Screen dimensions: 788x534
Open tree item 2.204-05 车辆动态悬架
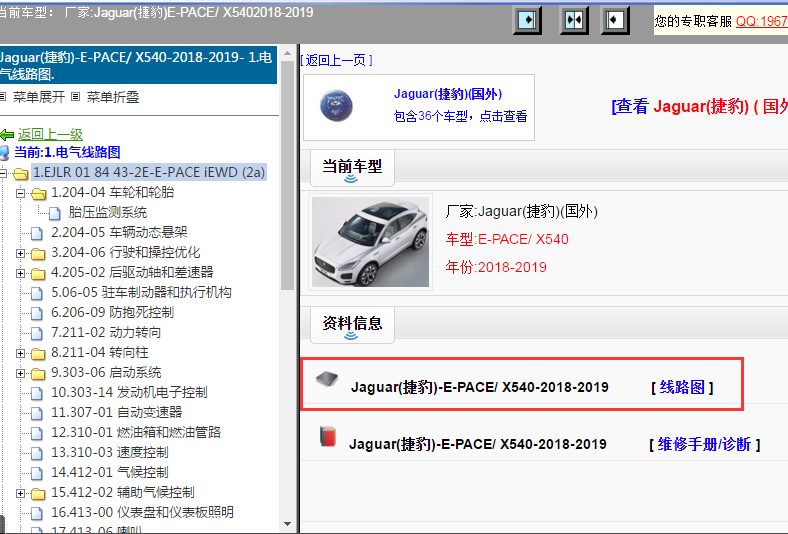119,232
